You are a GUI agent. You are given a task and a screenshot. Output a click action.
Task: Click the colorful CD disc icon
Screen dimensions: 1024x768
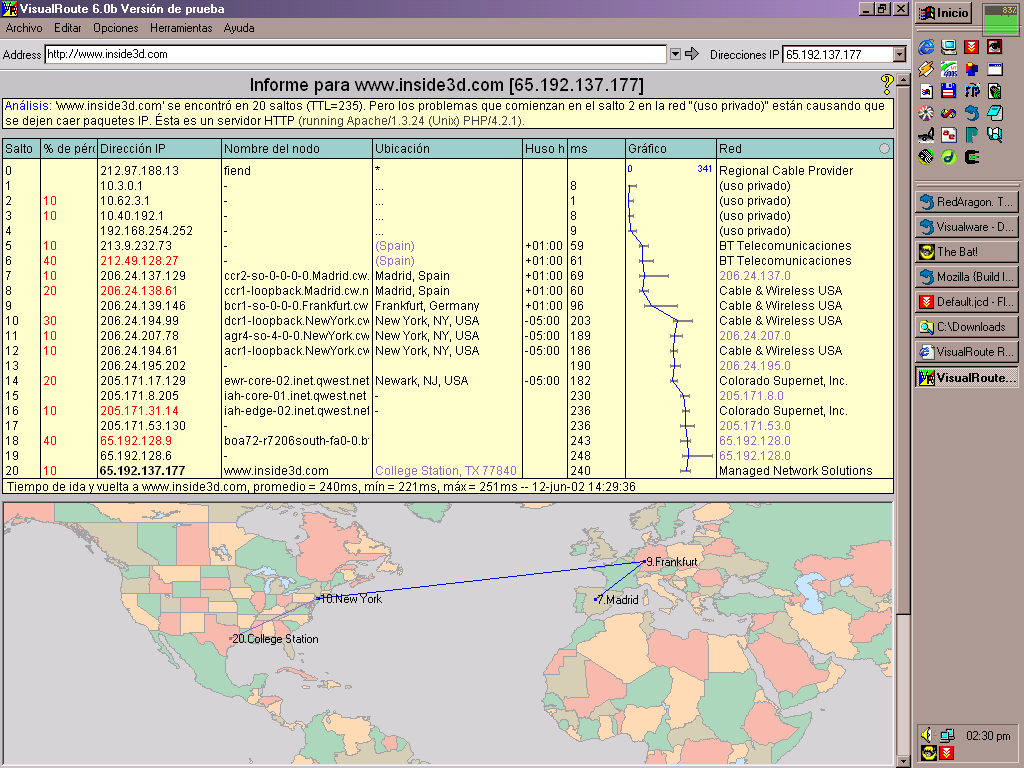pyautogui.click(x=926, y=113)
